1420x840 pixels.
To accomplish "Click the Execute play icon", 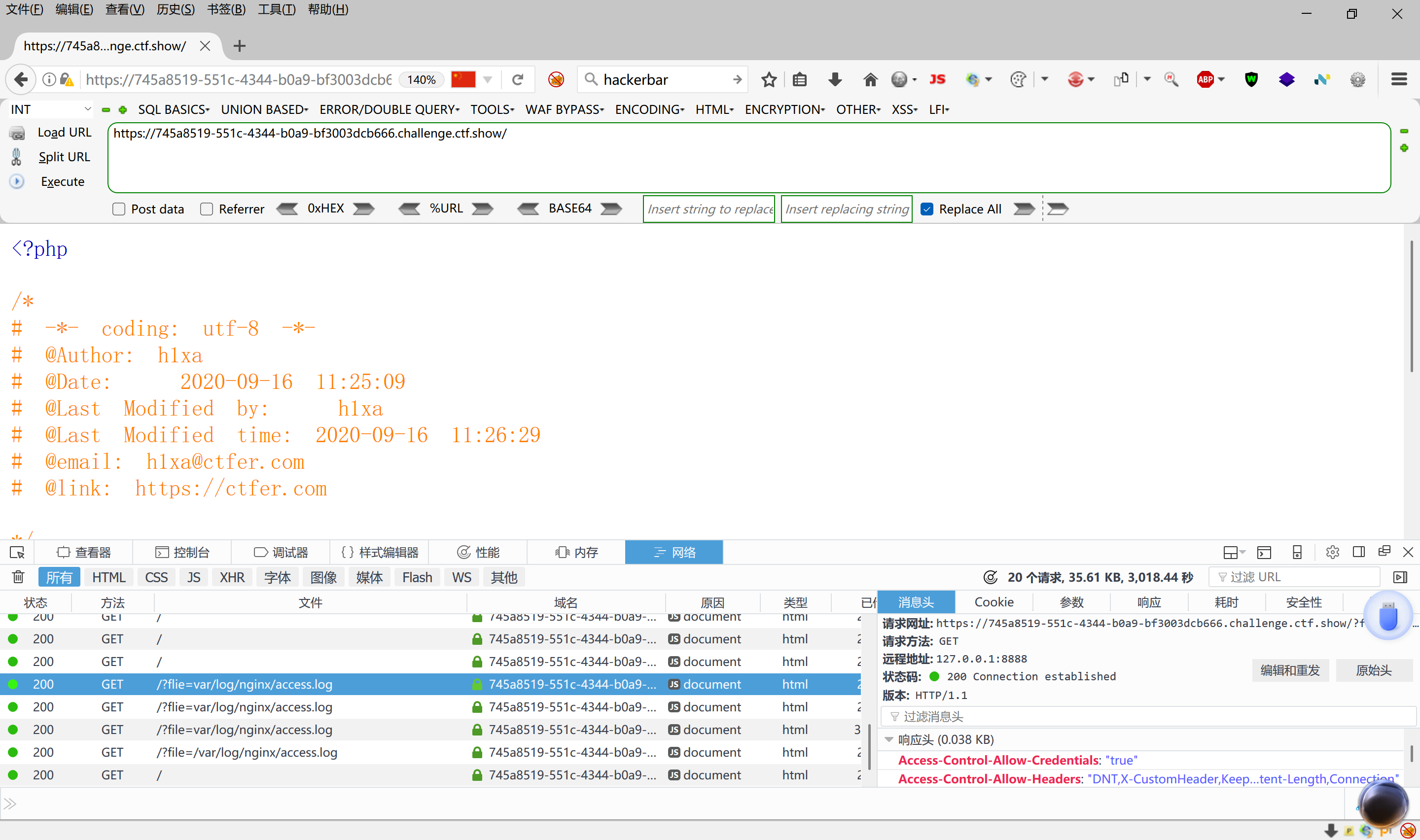I will click(x=17, y=182).
